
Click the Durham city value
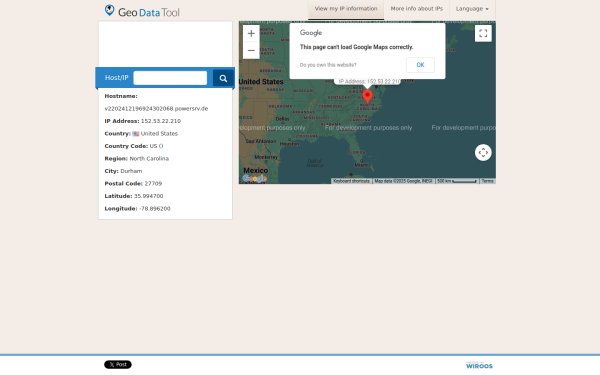[131, 171]
